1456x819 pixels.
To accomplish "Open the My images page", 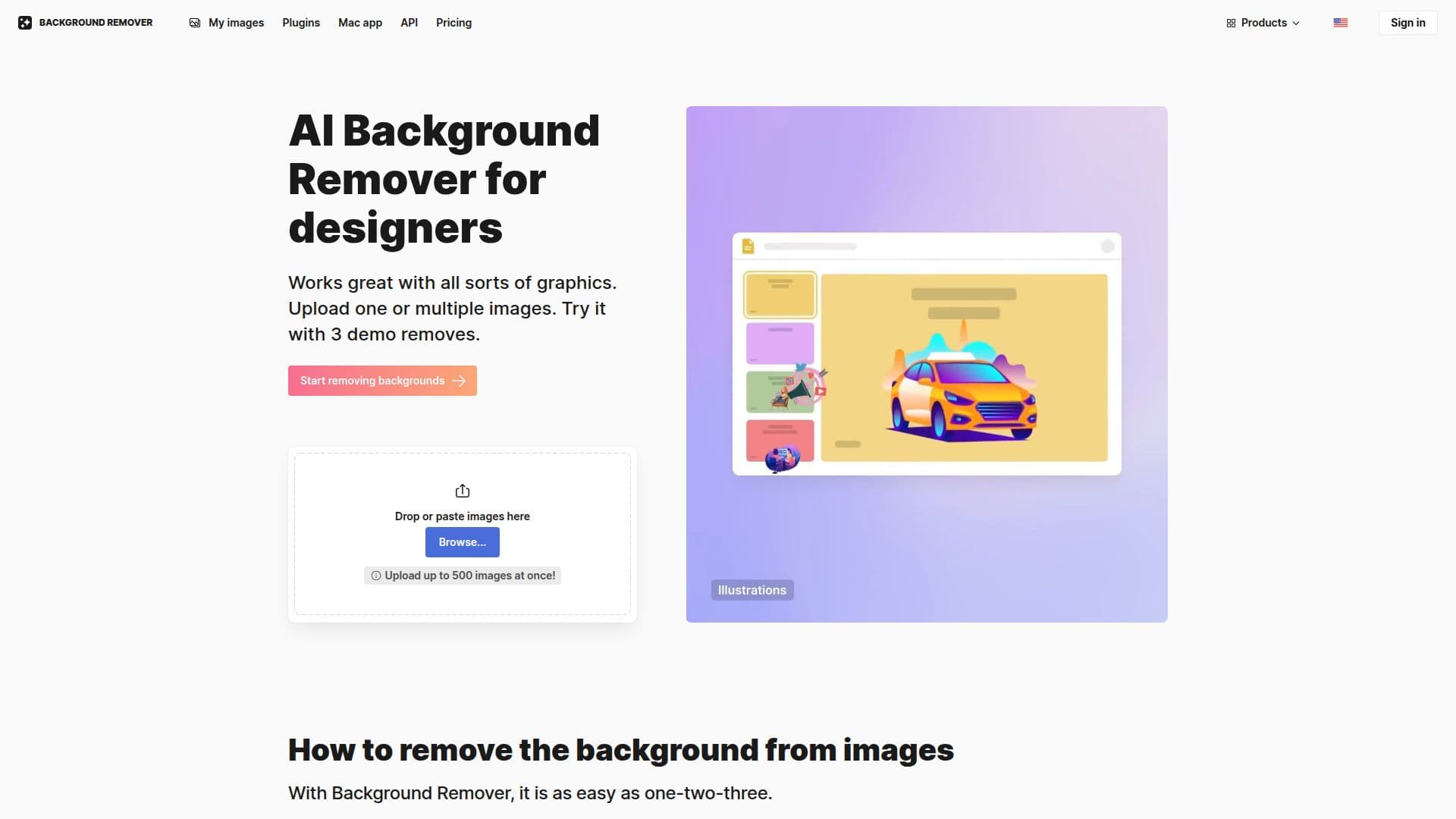I will 227,23.
